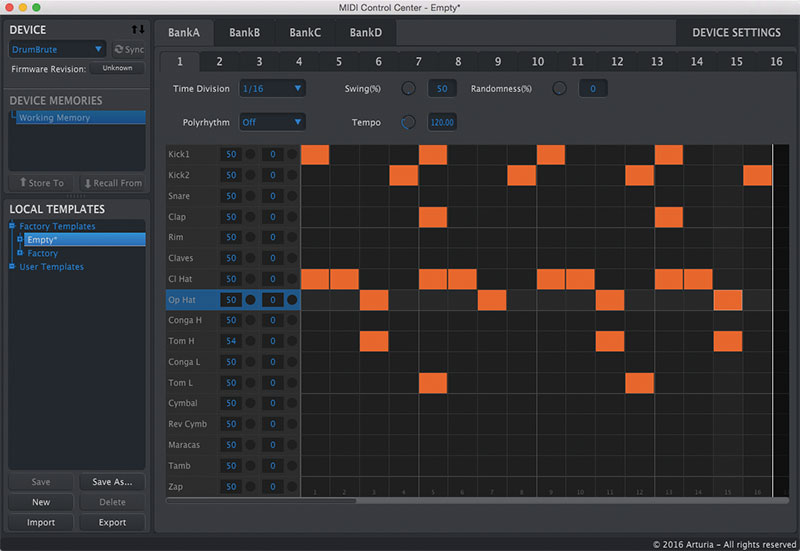Click Snare swing knob

pos(251,196)
